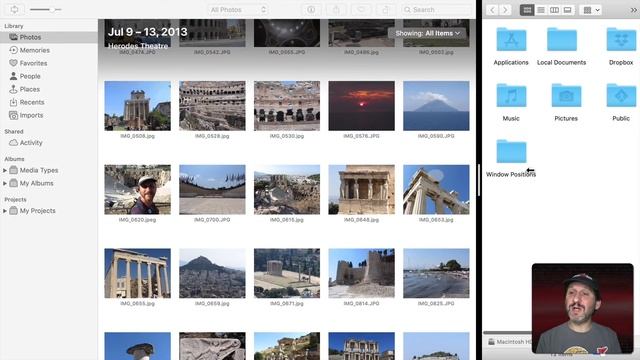Select the volcano island photo IMG_0590.JPG
The height and width of the screenshot is (360, 640).
436,106
